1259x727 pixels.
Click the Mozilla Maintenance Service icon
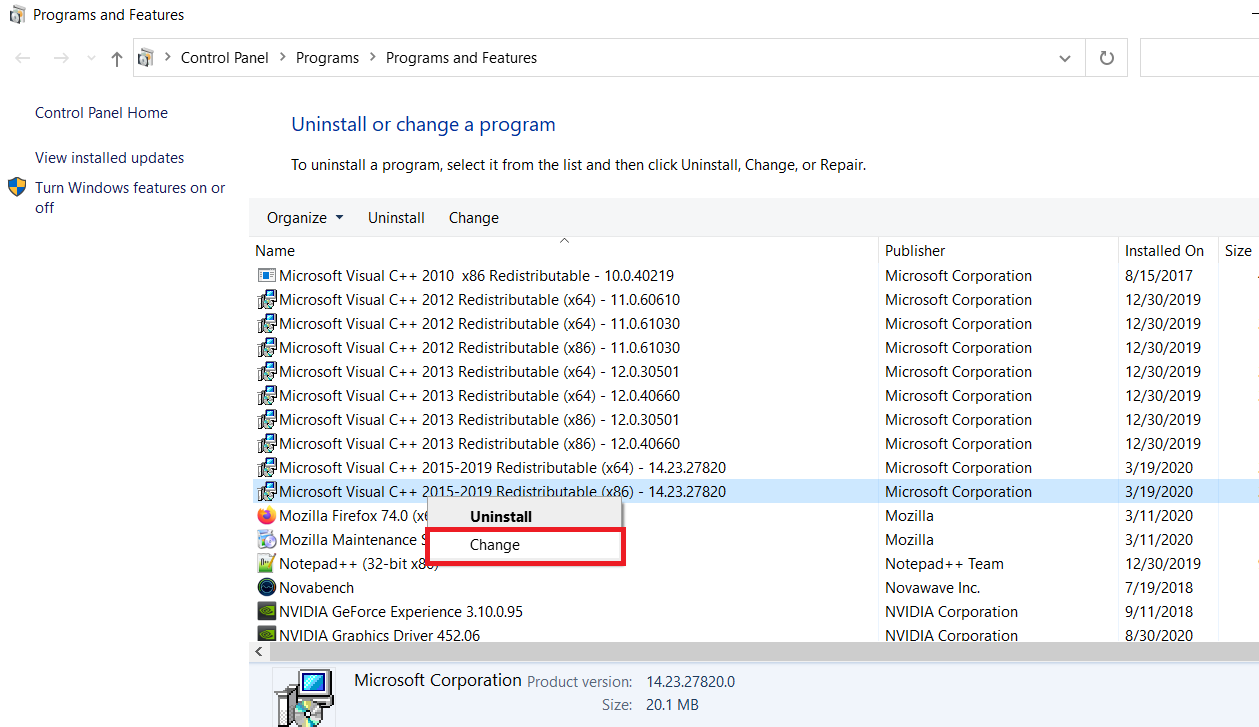pos(266,540)
